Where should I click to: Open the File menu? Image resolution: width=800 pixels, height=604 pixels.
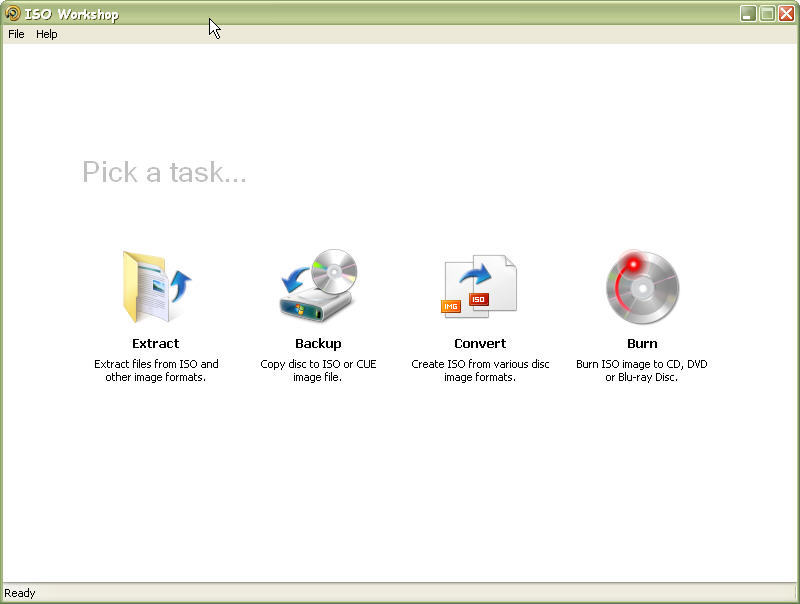coord(15,33)
